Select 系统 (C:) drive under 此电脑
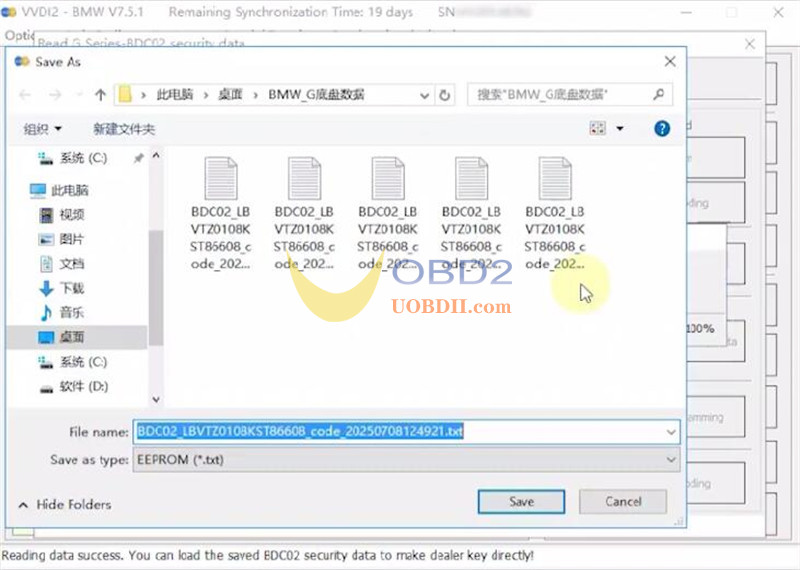800x570 pixels. click(72, 362)
